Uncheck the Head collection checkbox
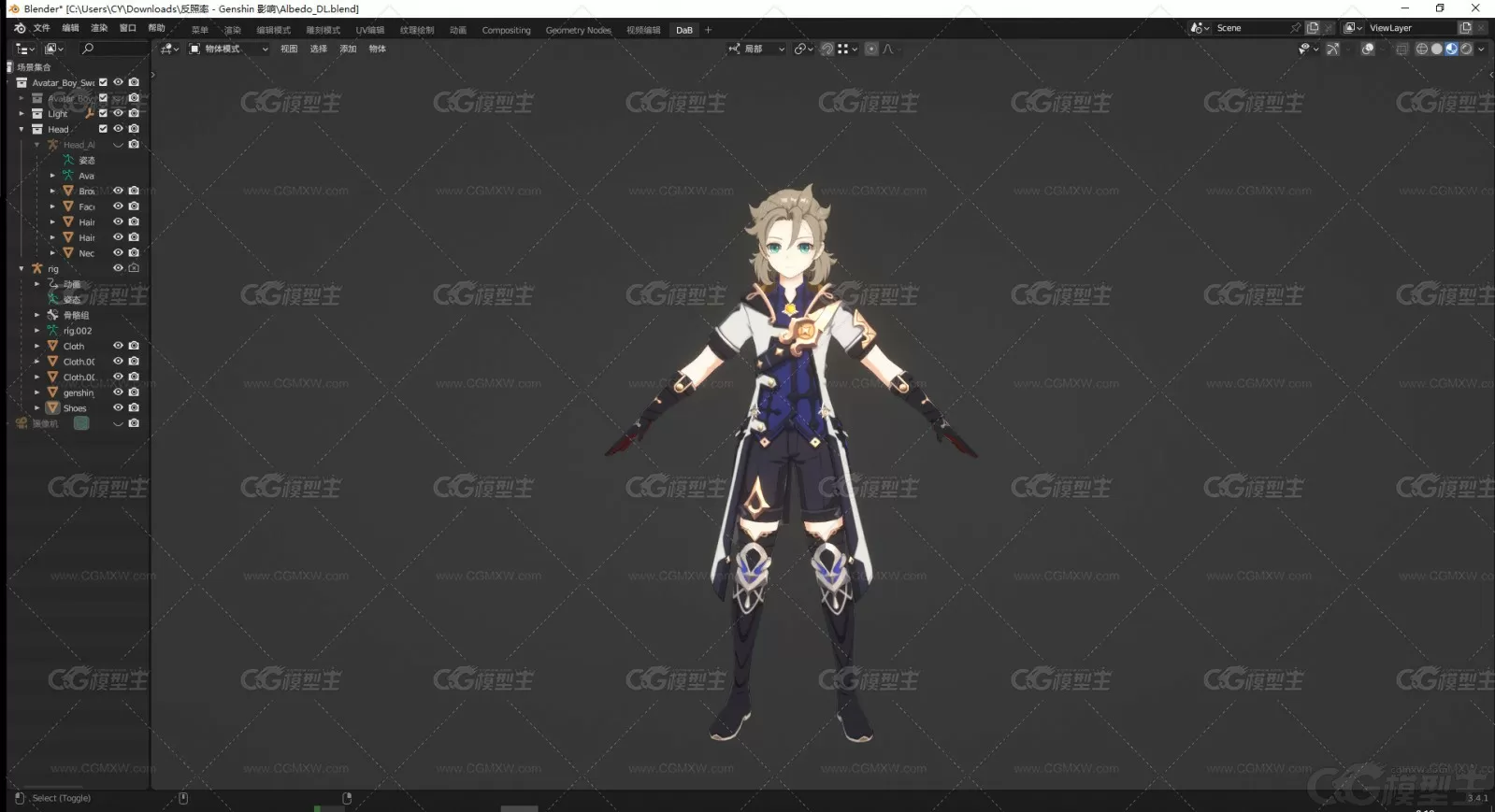This screenshot has height=812, width=1495. tap(103, 129)
